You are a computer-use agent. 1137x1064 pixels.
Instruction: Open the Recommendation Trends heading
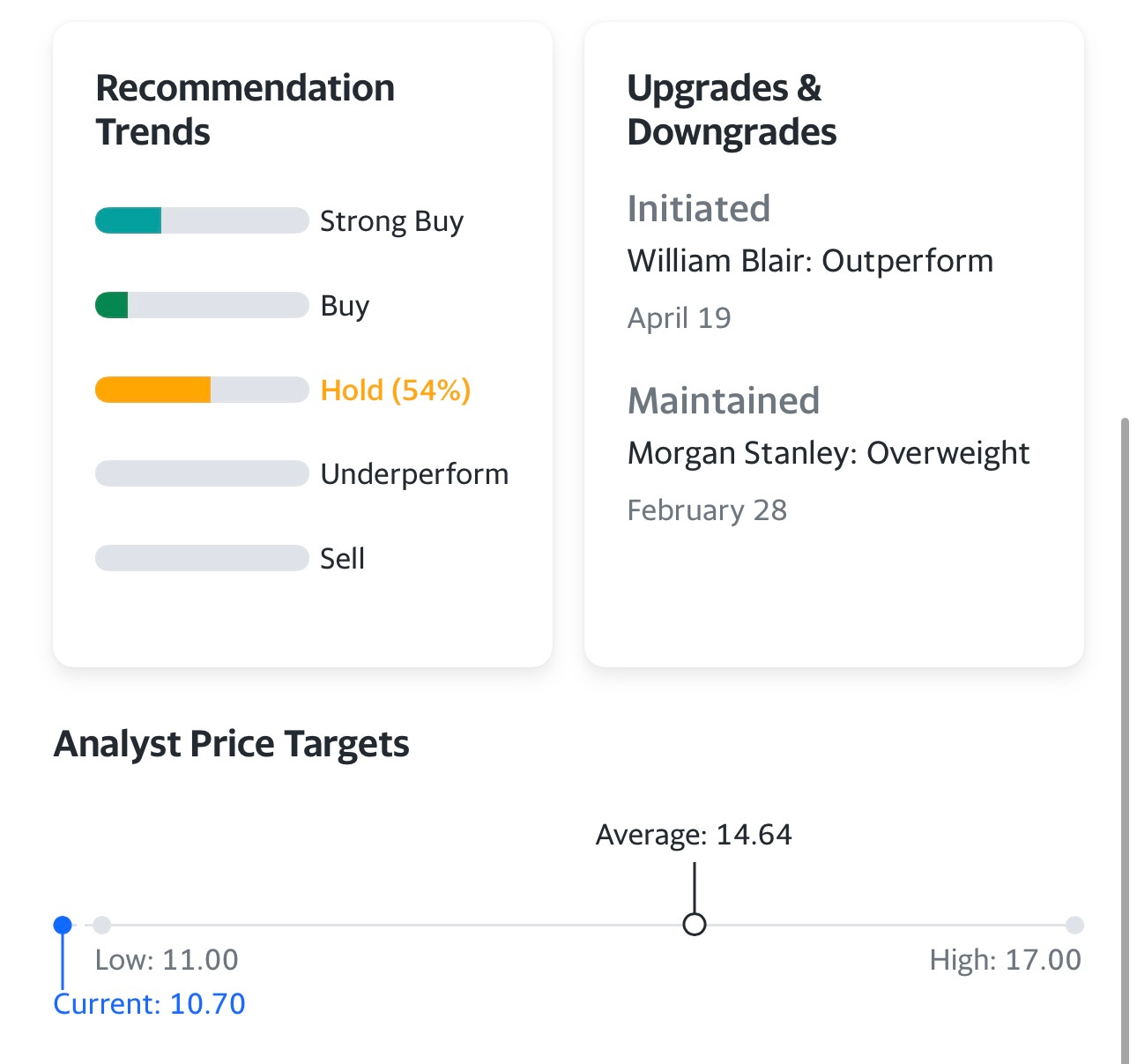245,110
